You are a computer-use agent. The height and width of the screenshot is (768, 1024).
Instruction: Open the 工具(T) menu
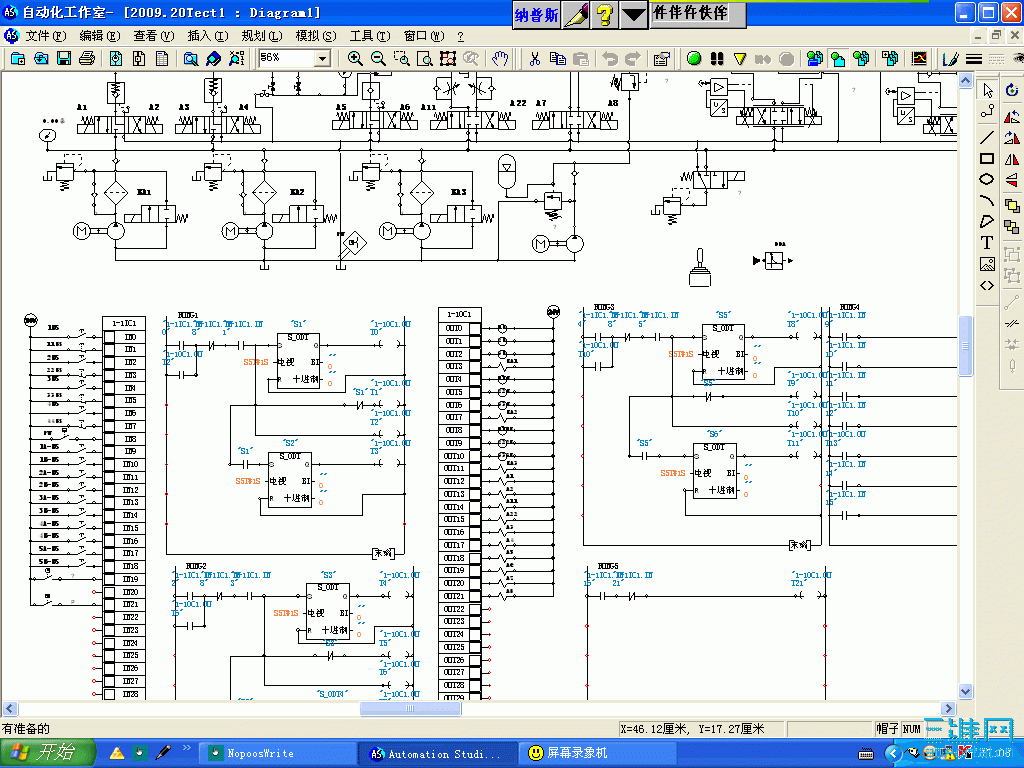click(x=370, y=36)
